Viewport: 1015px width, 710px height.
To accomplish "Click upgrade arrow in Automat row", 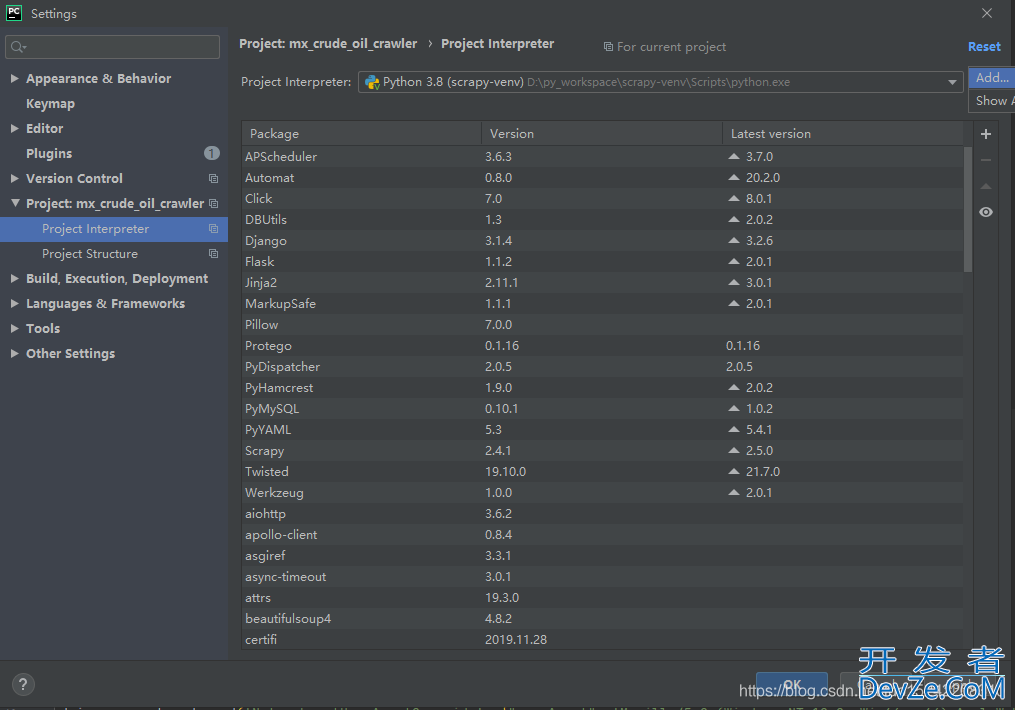I will tap(733, 177).
